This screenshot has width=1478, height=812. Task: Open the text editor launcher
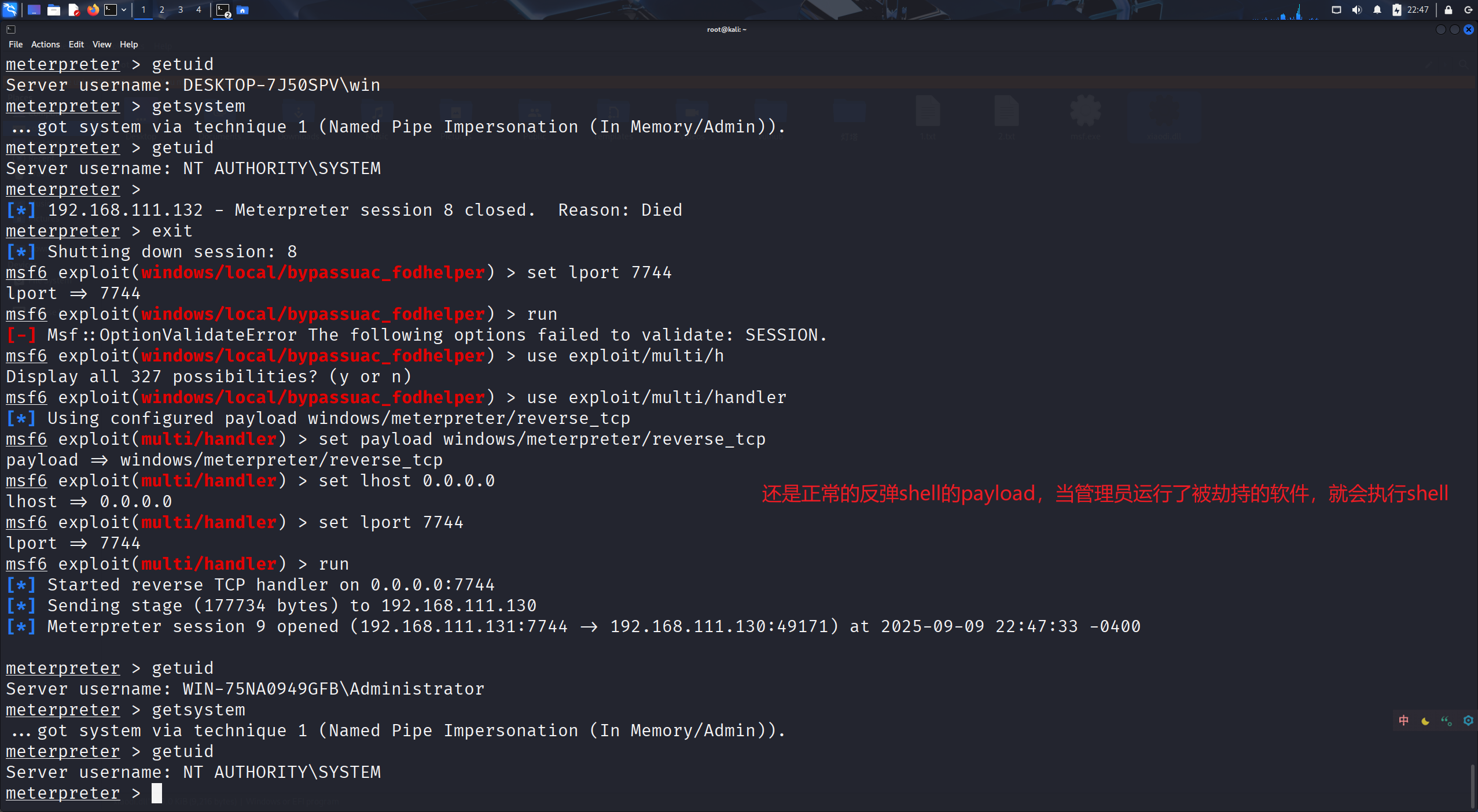pos(73,10)
